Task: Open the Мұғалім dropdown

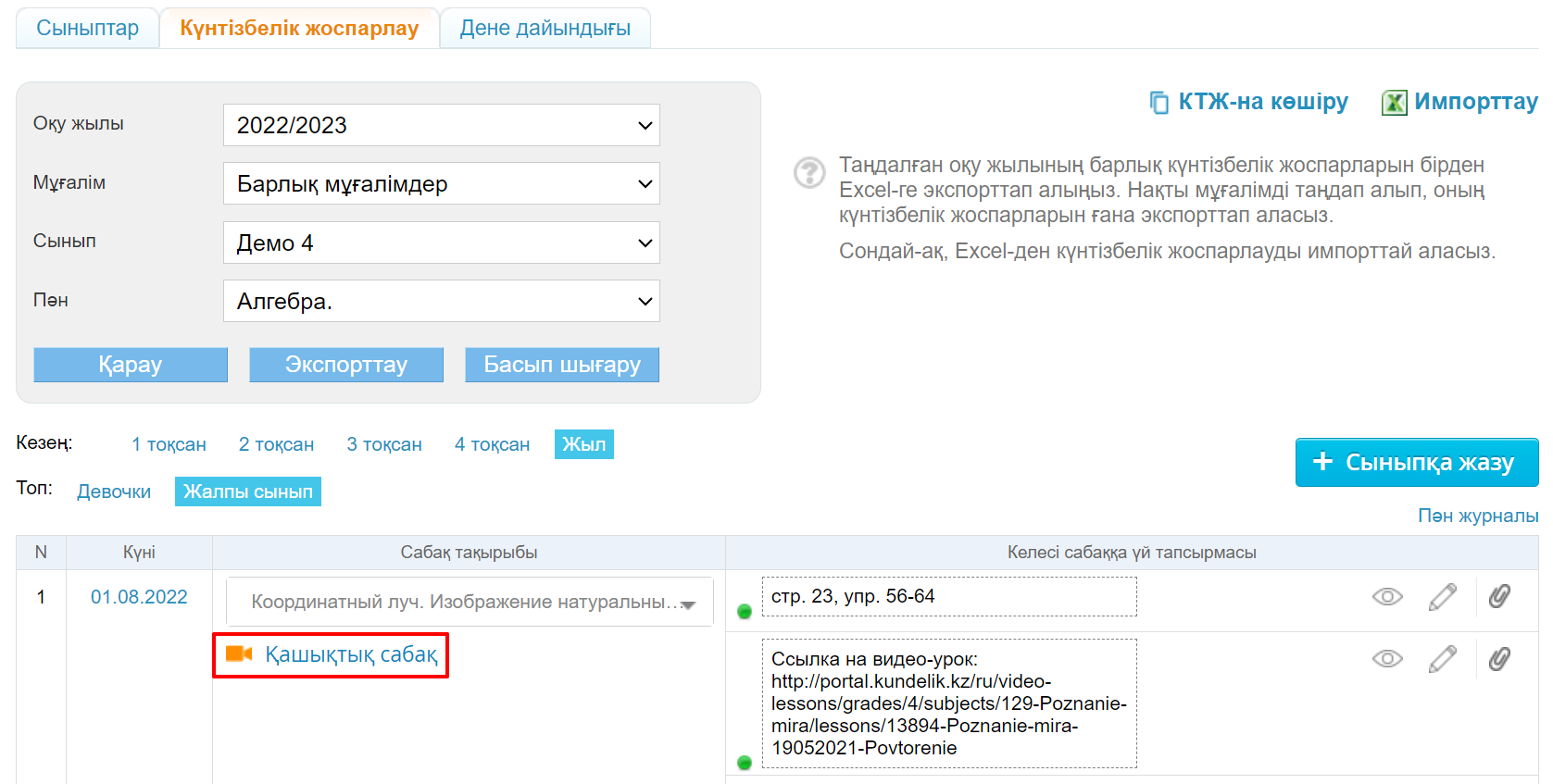Action: tap(441, 183)
